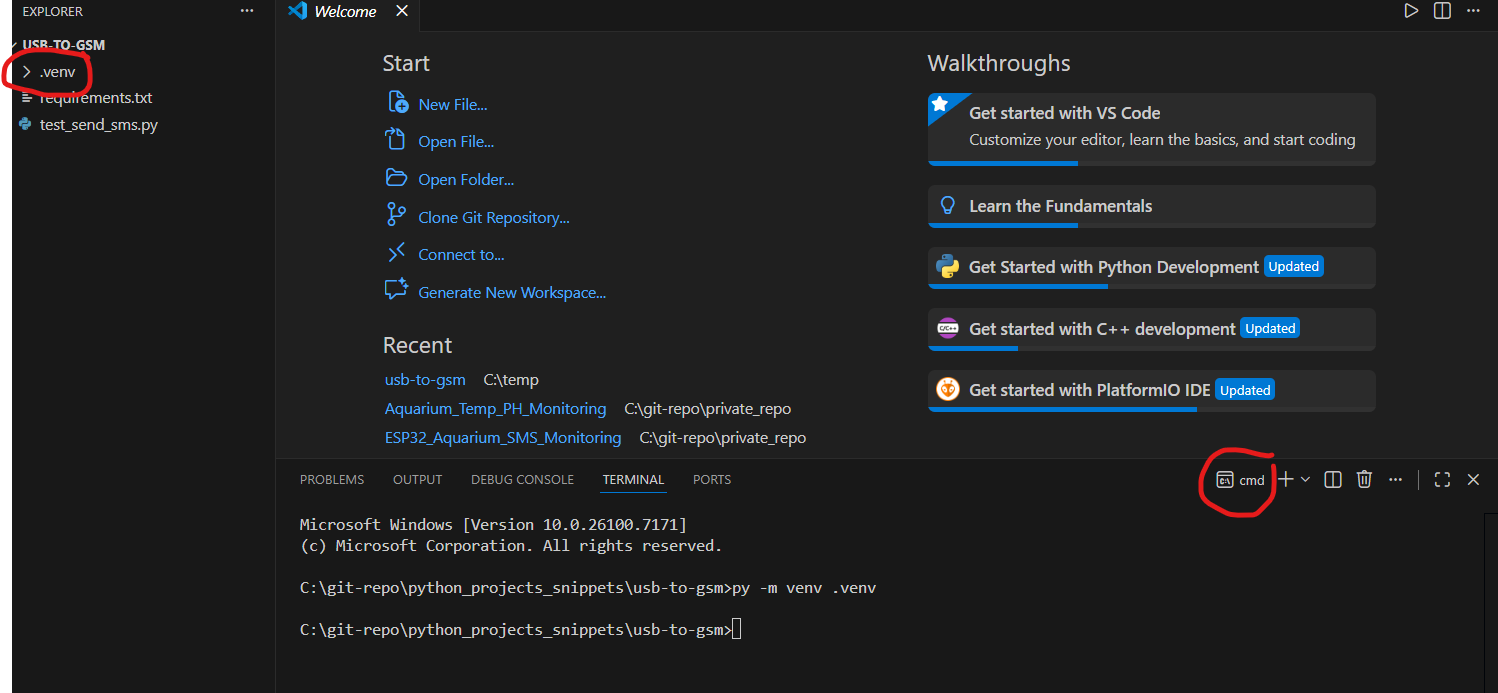This screenshot has width=1498, height=693.
Task: Click the new terminal plus icon
Action: 1286,480
